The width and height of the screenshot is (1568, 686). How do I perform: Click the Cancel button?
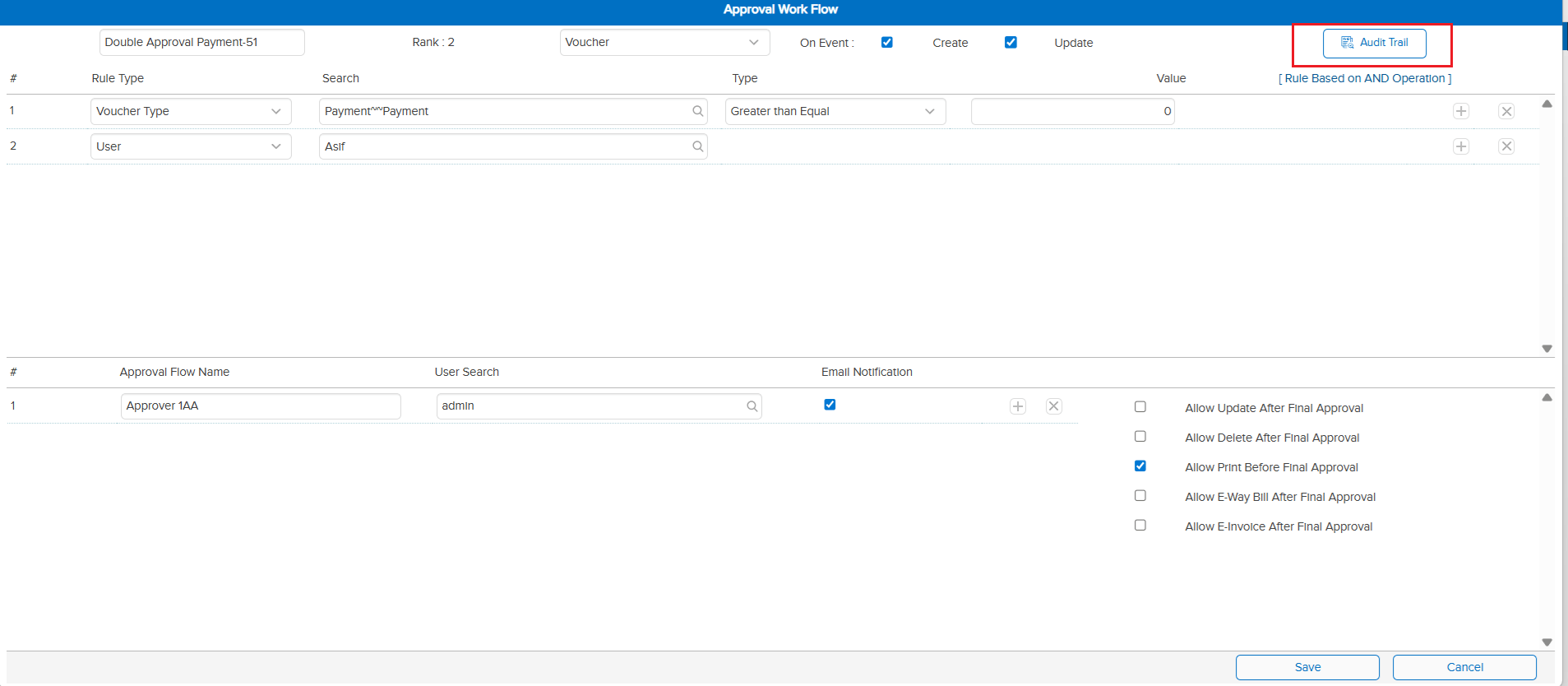pos(1464,667)
